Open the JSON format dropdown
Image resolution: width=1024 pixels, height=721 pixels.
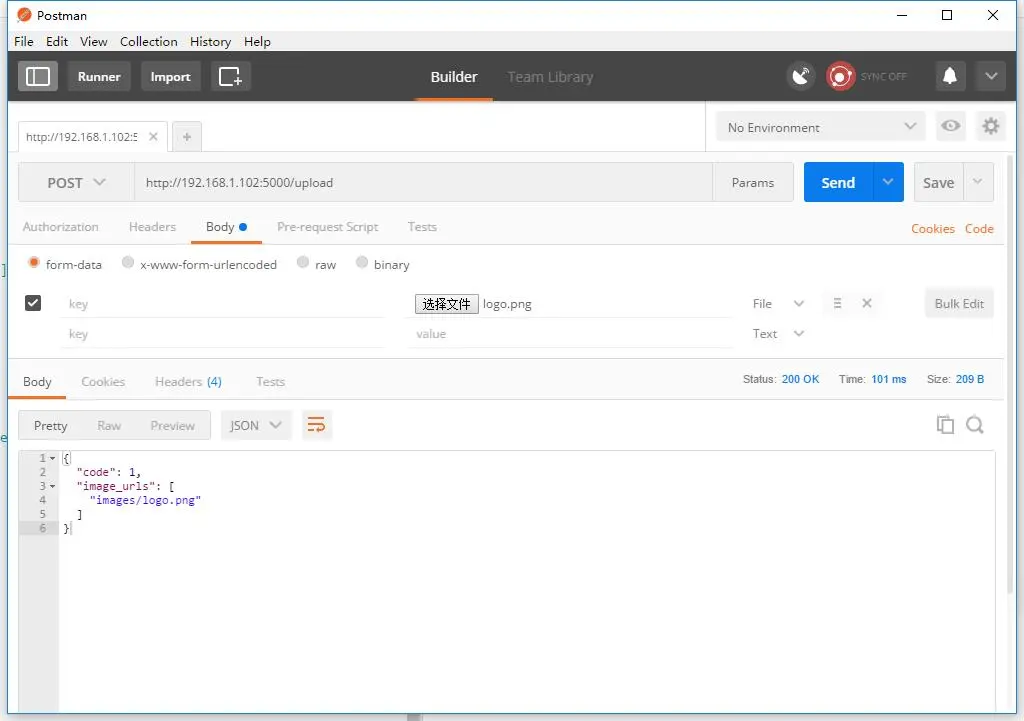pos(256,425)
